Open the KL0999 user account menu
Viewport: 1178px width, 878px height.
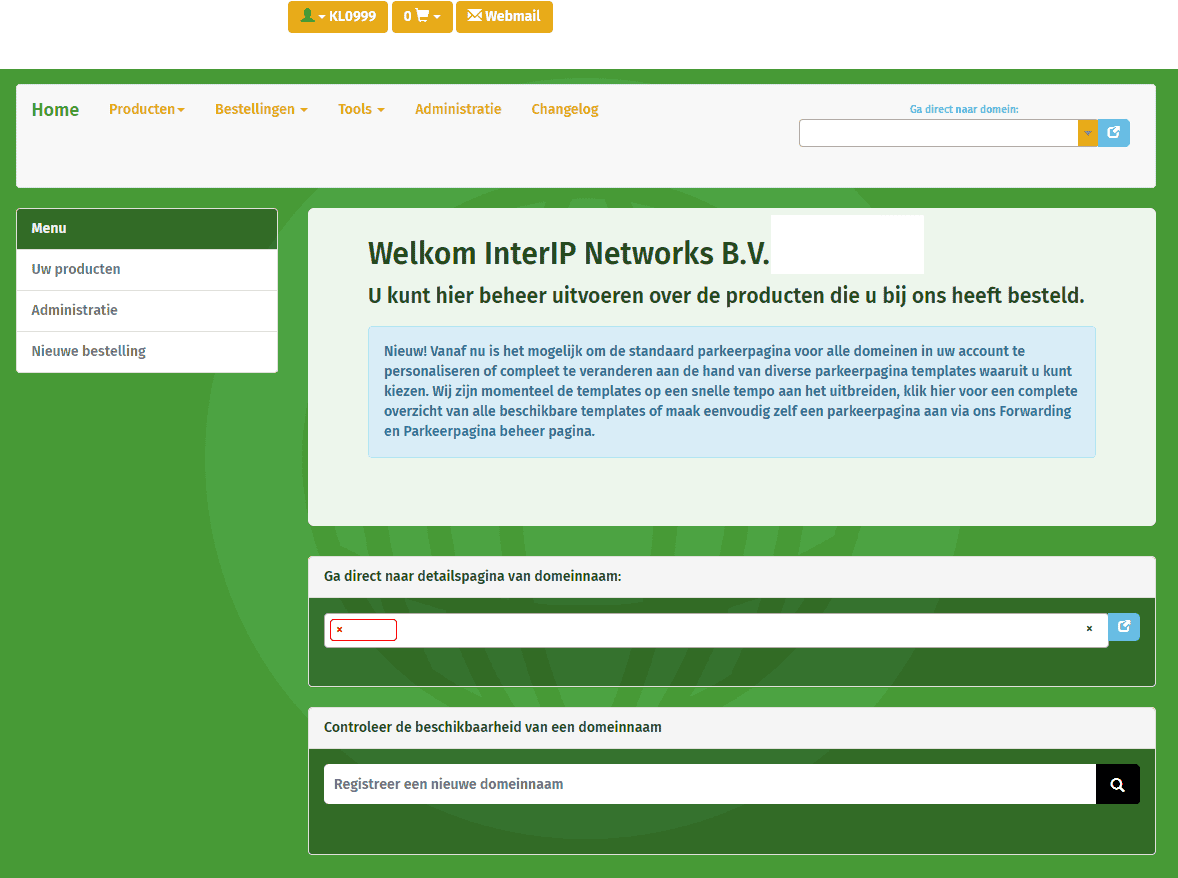pyautogui.click(x=337, y=17)
